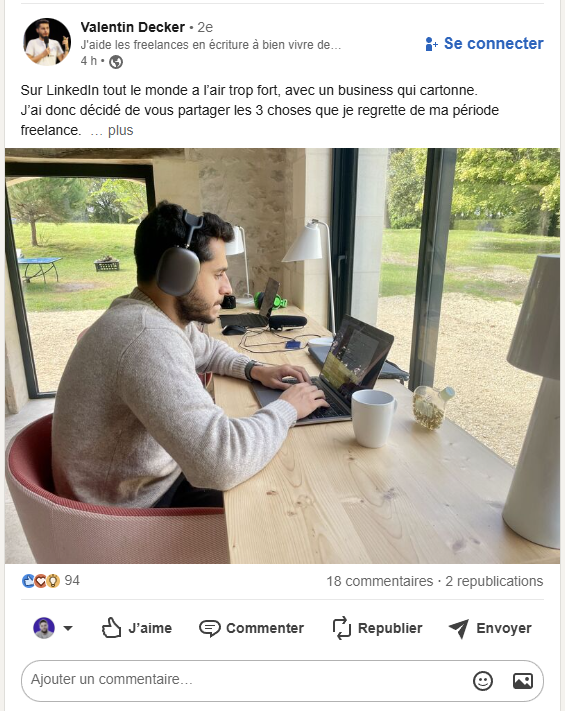Open the 18 commentaires link
The width and height of the screenshot is (565, 711).
[x=380, y=581]
